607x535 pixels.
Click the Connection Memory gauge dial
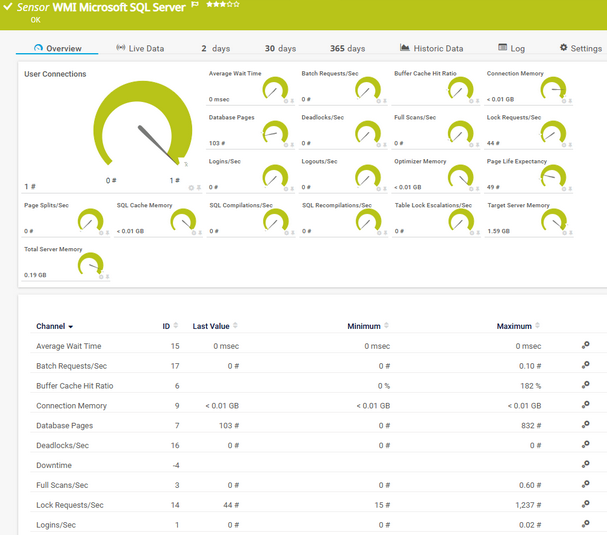click(x=553, y=89)
